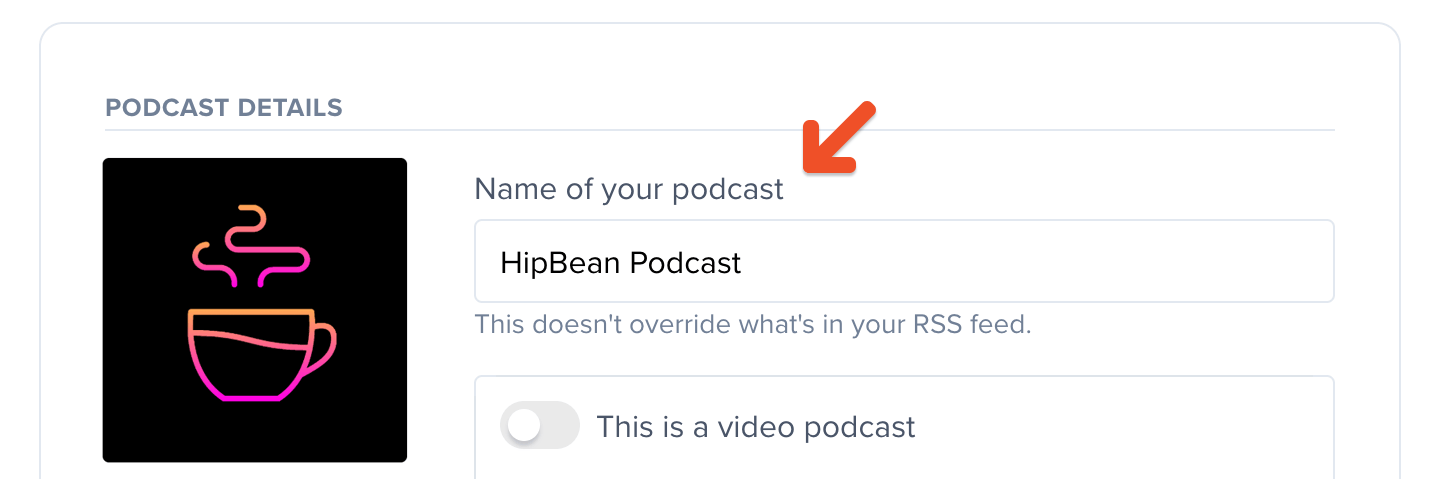Enable the video podcast toggle
The image size is (1440, 479).
[x=540, y=426]
